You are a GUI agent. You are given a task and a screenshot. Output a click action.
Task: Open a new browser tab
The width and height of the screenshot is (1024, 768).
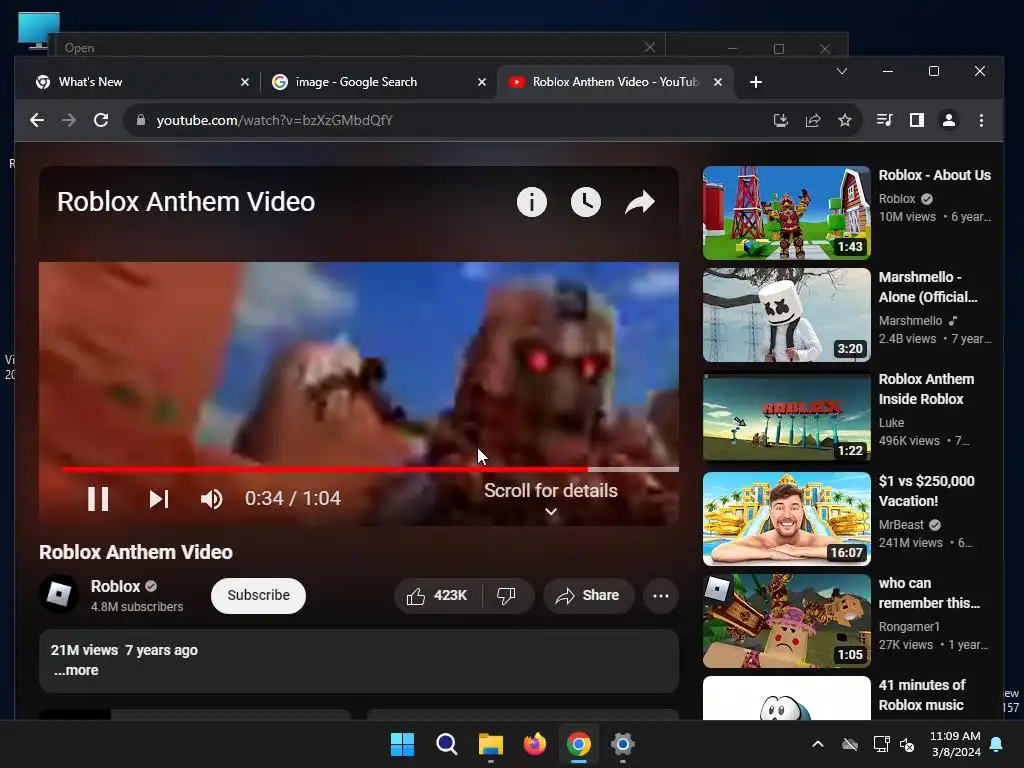[756, 82]
